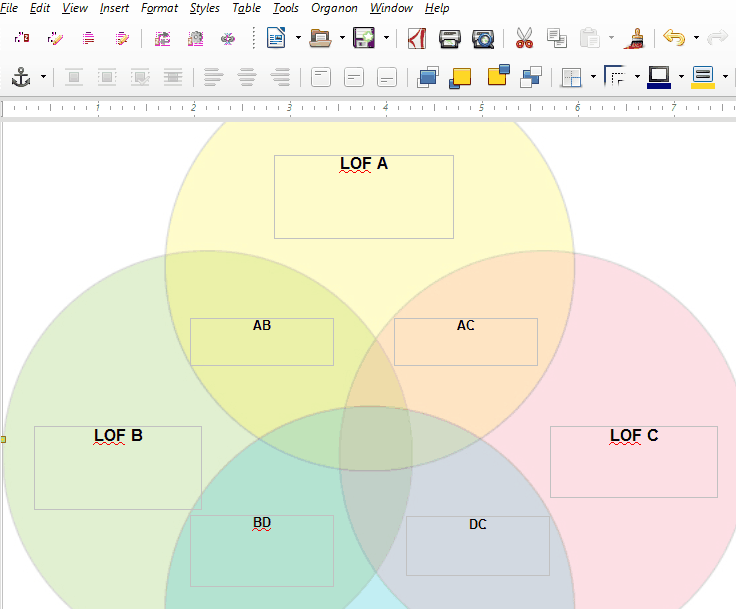Viewport: 736px width, 609px height.
Task: Toggle Center Vertically alignment
Action: point(354,77)
